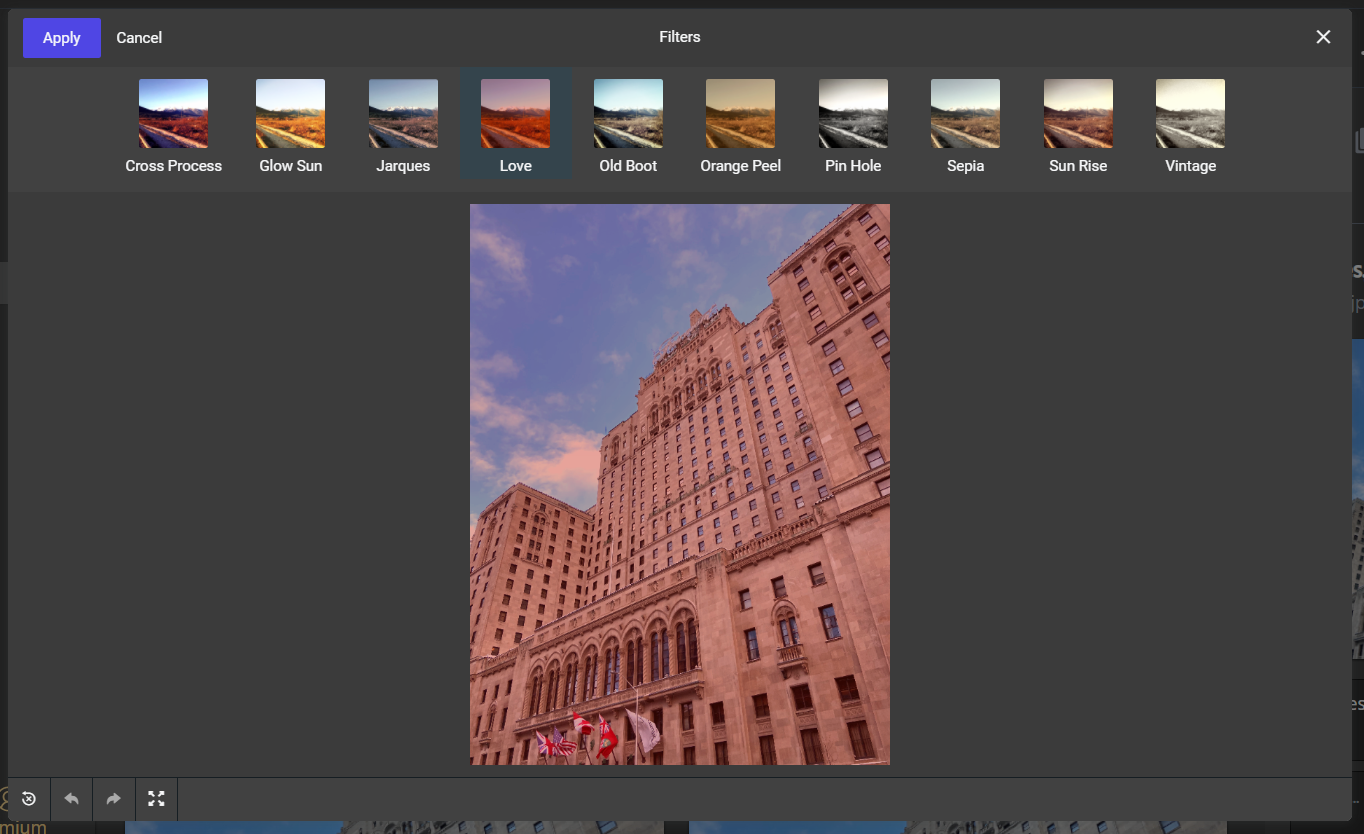Screen dimensions: 1364x834
Task: Select the Vintage filter thumbnail
Action: (1190, 114)
